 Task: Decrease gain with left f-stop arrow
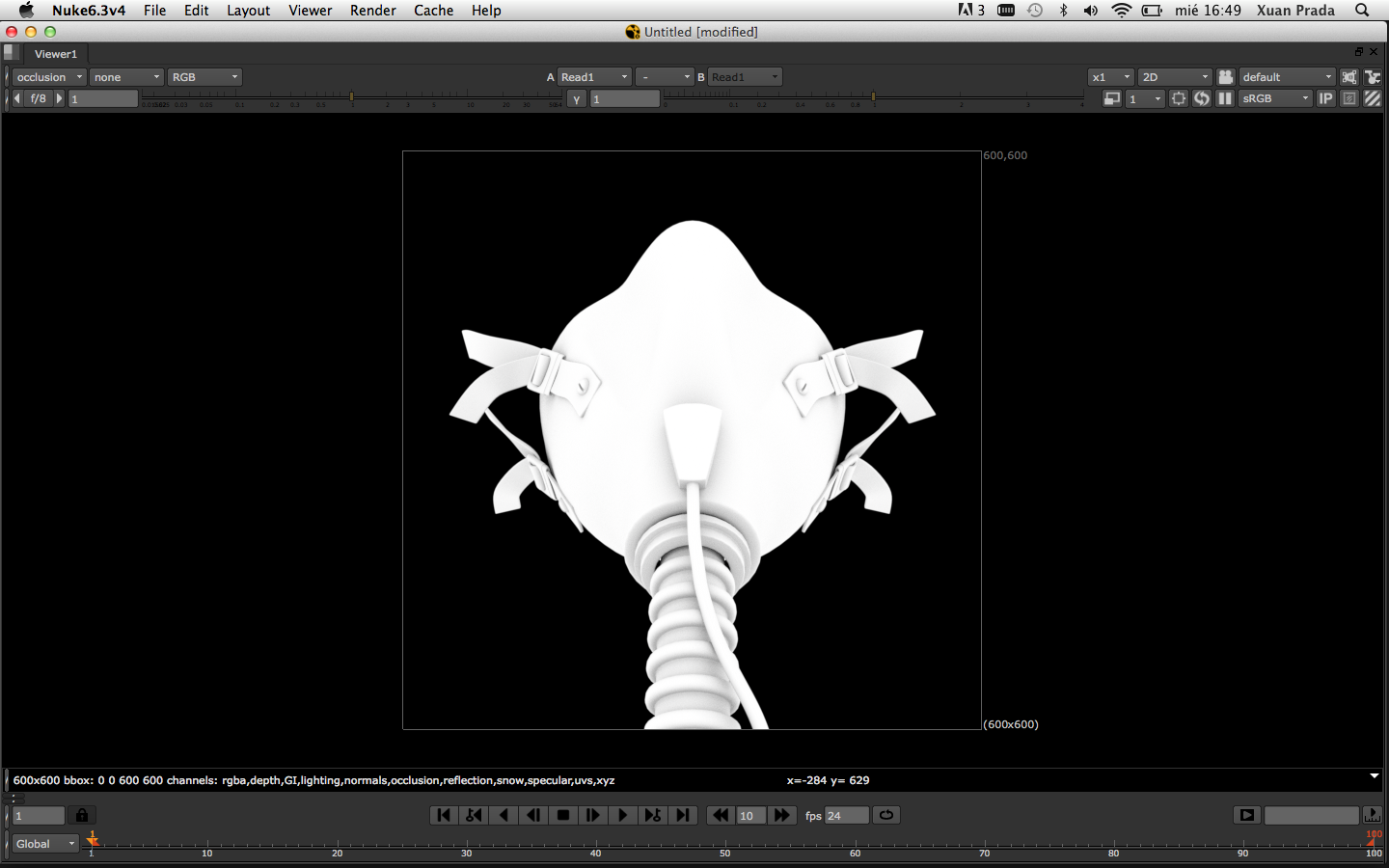pyautogui.click(x=17, y=98)
